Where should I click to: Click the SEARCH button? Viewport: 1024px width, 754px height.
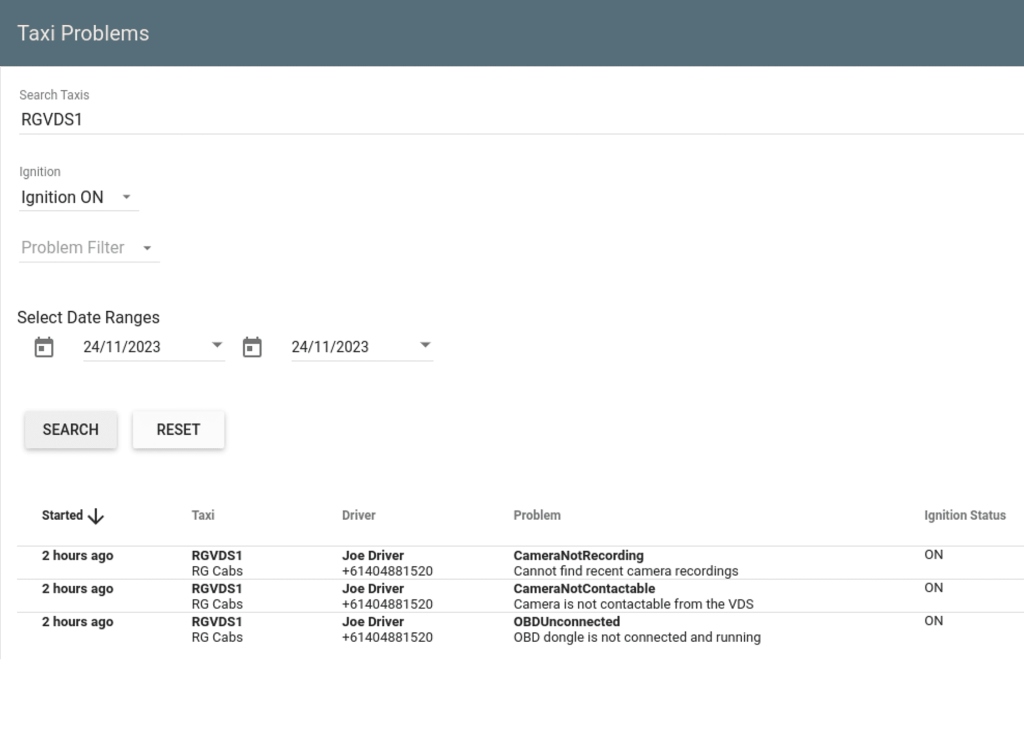point(71,430)
